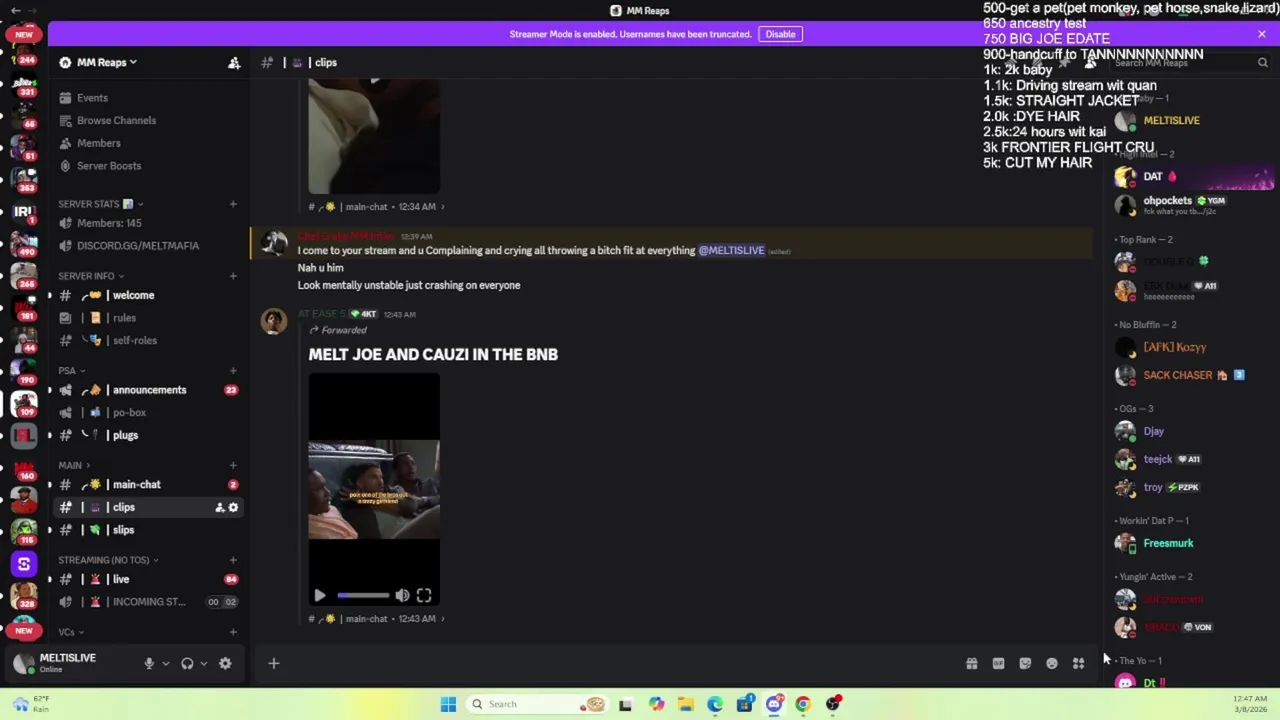This screenshot has width=1280, height=720.
Task: Go to the announcements channel
Action: 148,390
